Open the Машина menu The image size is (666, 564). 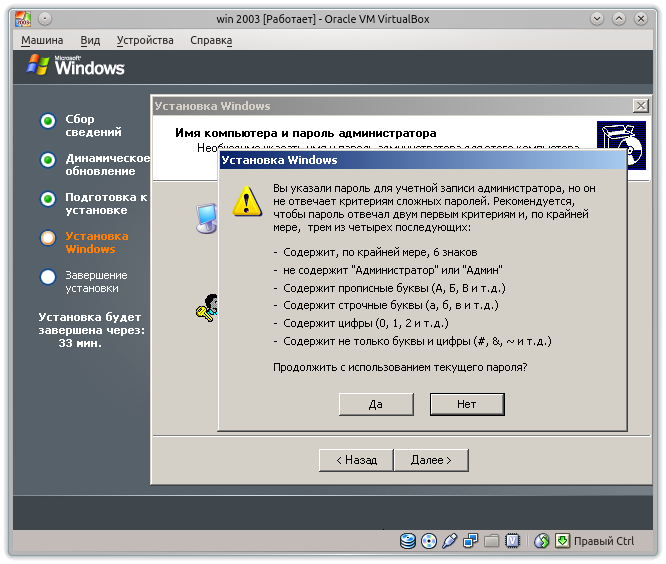pyautogui.click(x=42, y=40)
